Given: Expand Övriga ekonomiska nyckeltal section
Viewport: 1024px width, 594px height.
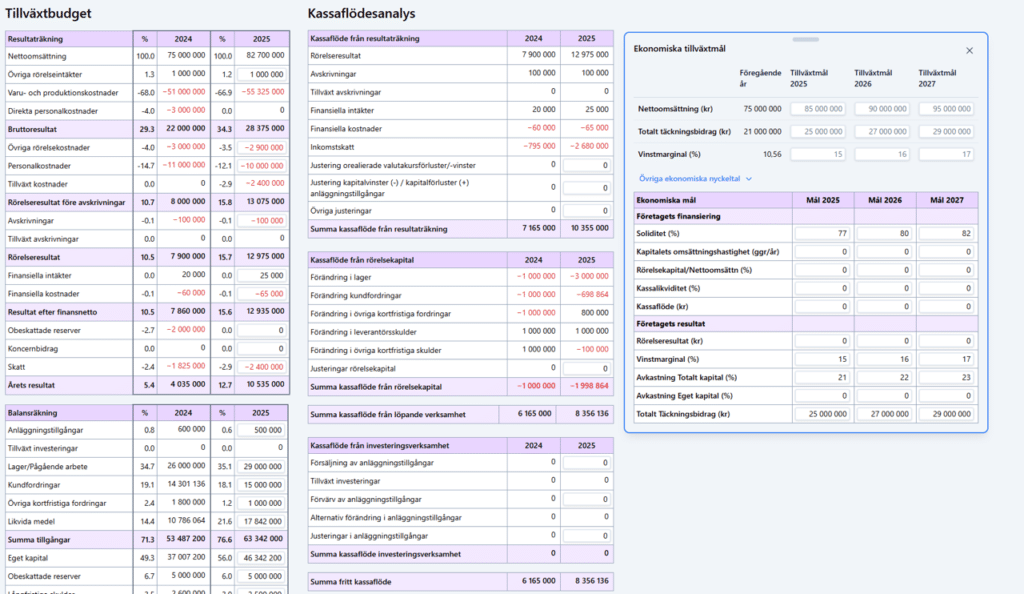Looking at the screenshot, I should (688, 178).
